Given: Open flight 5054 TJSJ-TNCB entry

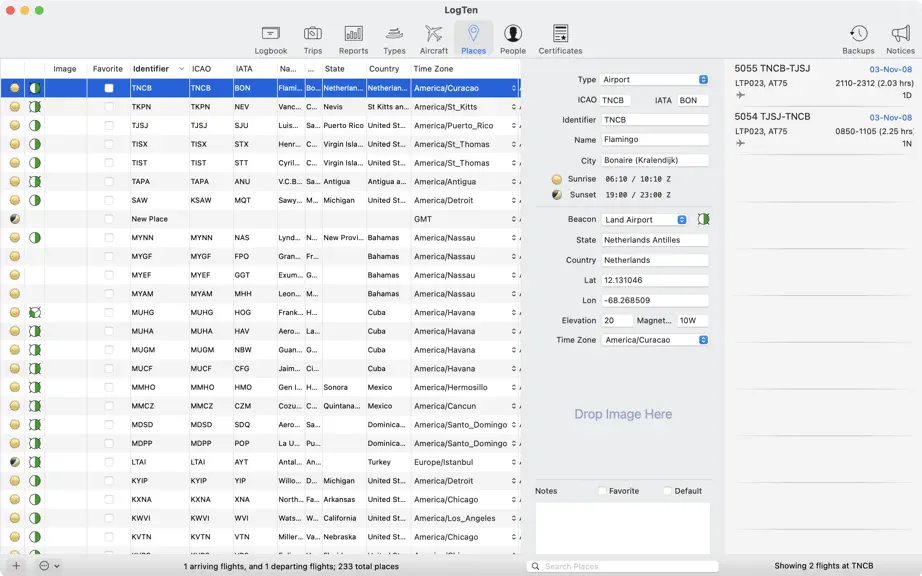Looking at the screenshot, I should point(823,130).
